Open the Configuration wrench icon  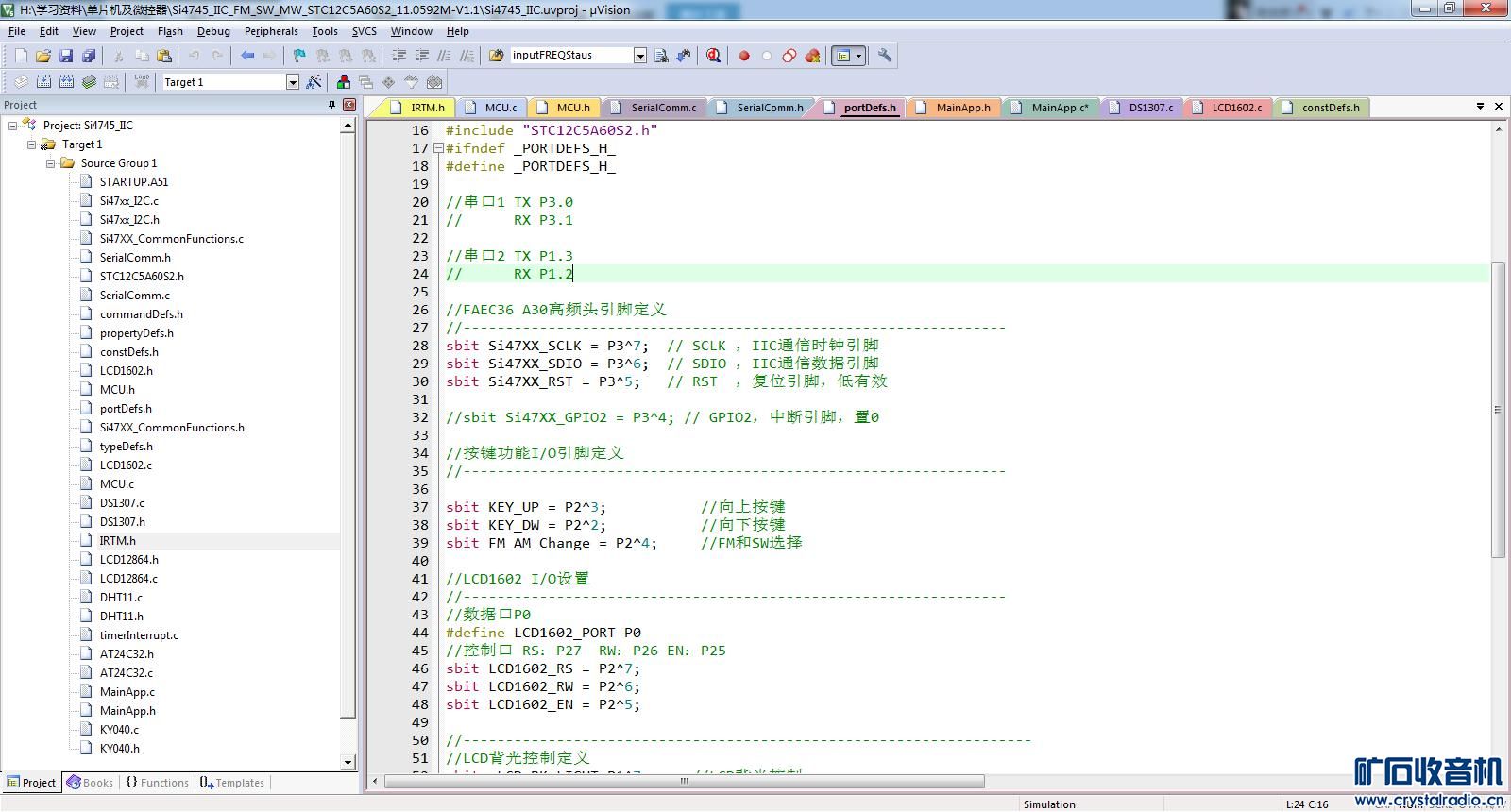(x=885, y=56)
